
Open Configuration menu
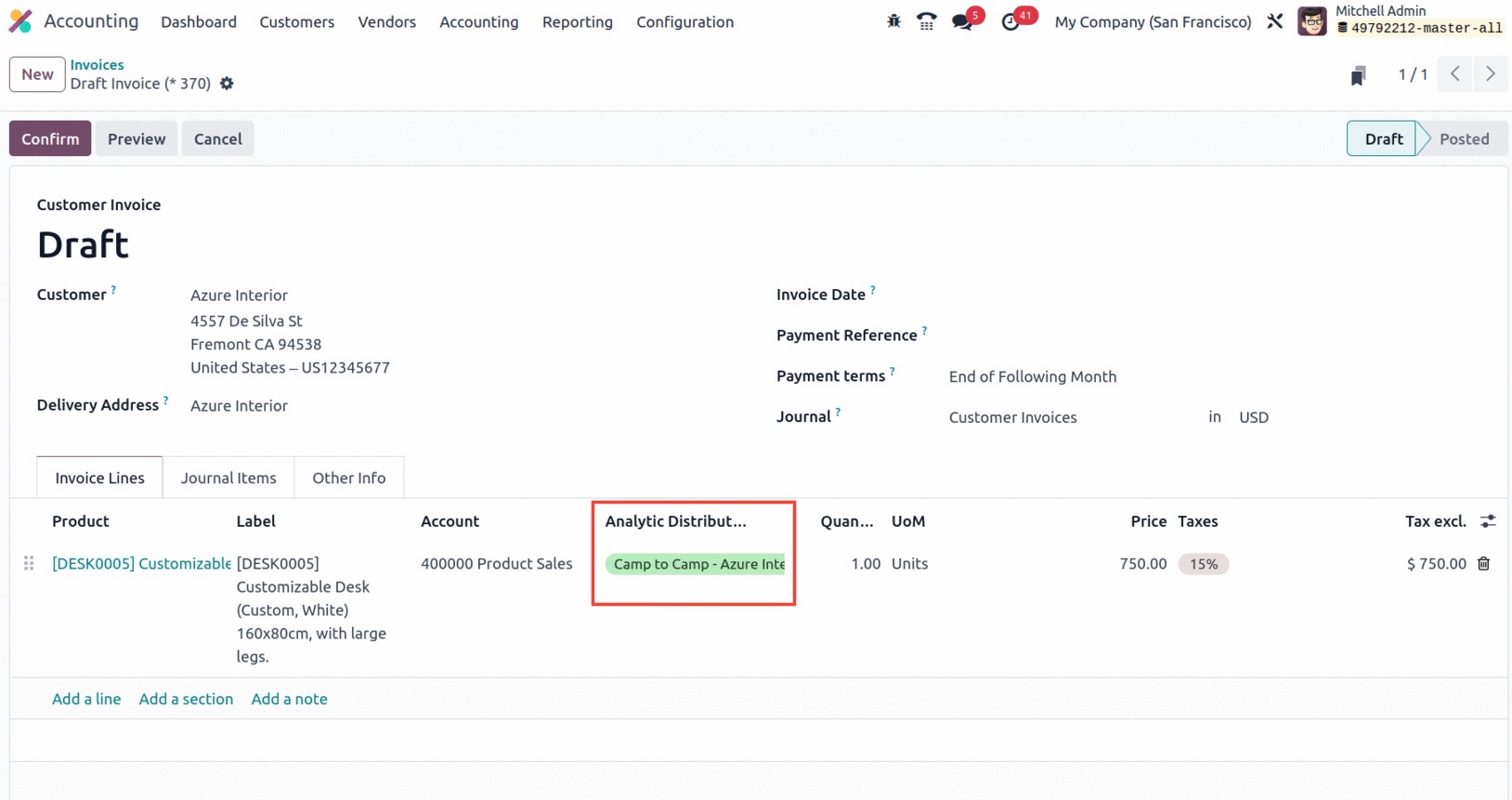click(x=685, y=21)
